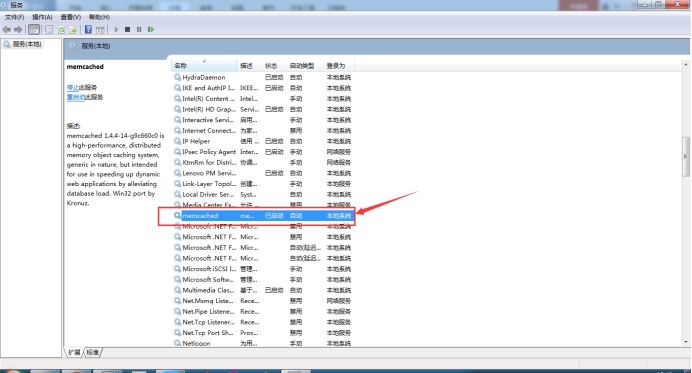The height and width of the screenshot is (373, 692).
Task: Click the 重启动 this service link
Action: tap(75, 97)
